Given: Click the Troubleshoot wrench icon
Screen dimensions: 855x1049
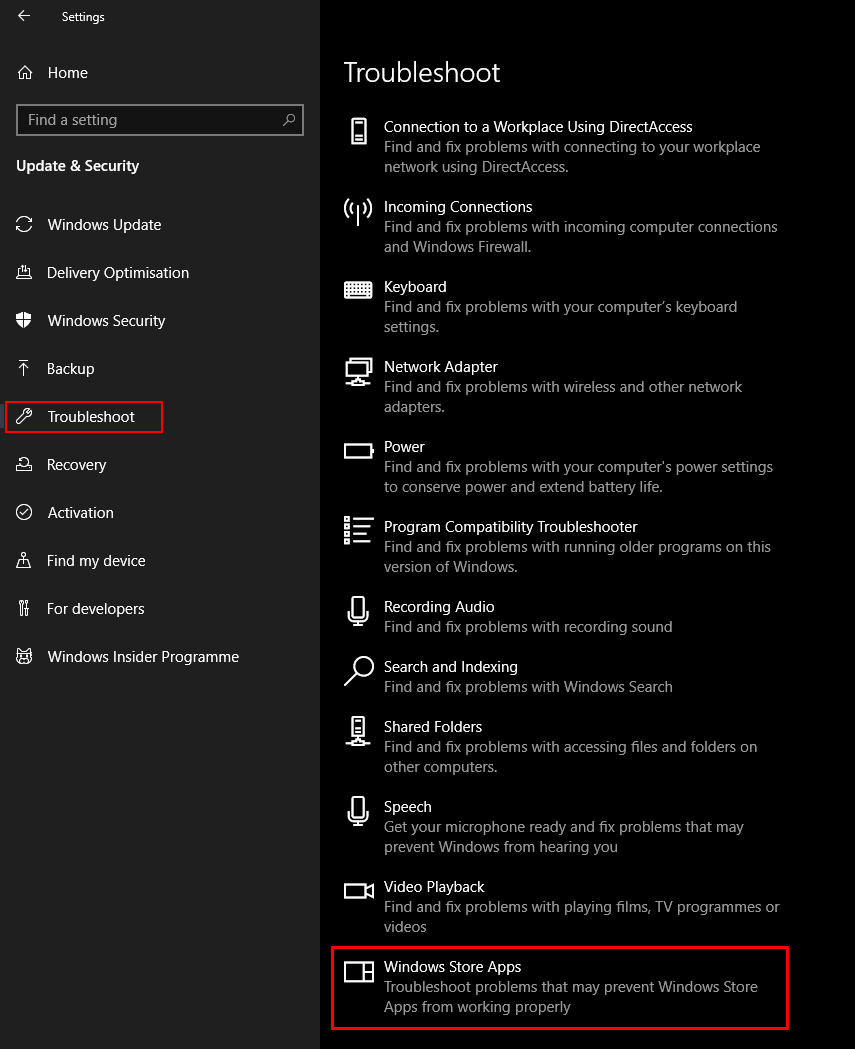Looking at the screenshot, I should tap(24, 416).
